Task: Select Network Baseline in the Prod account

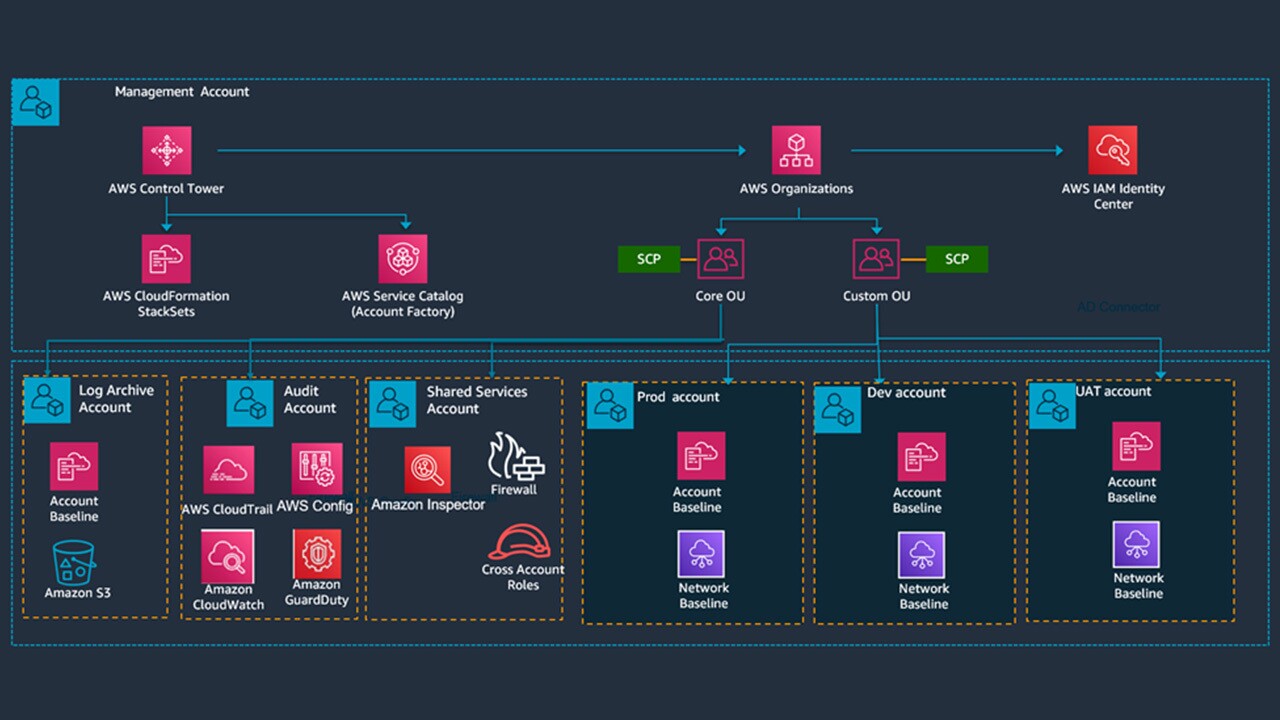Action: coord(701,554)
